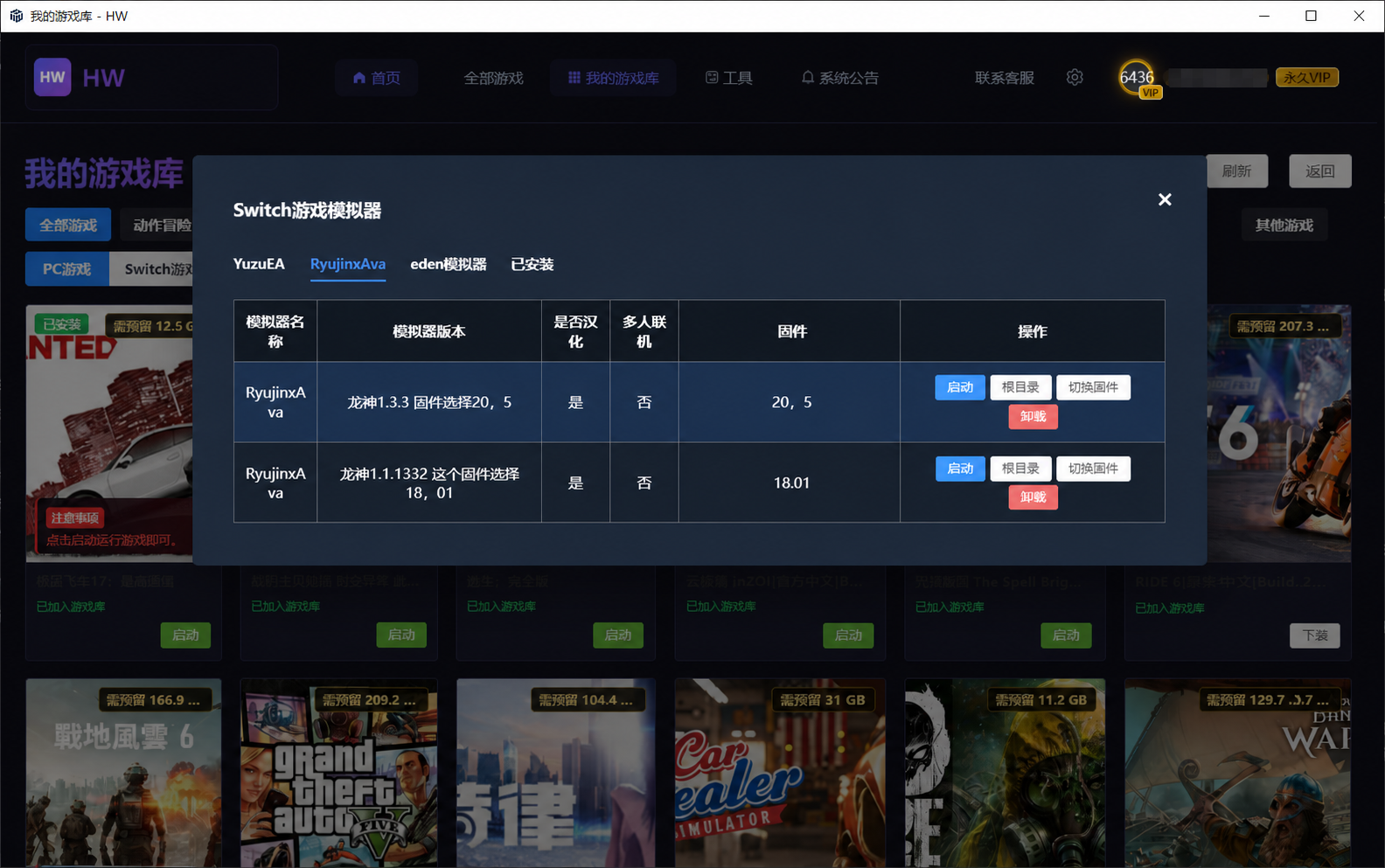Screen dimensions: 1385x868
Task: Open the Car Dealer Simulator thumbnail
Action: (x=780, y=774)
